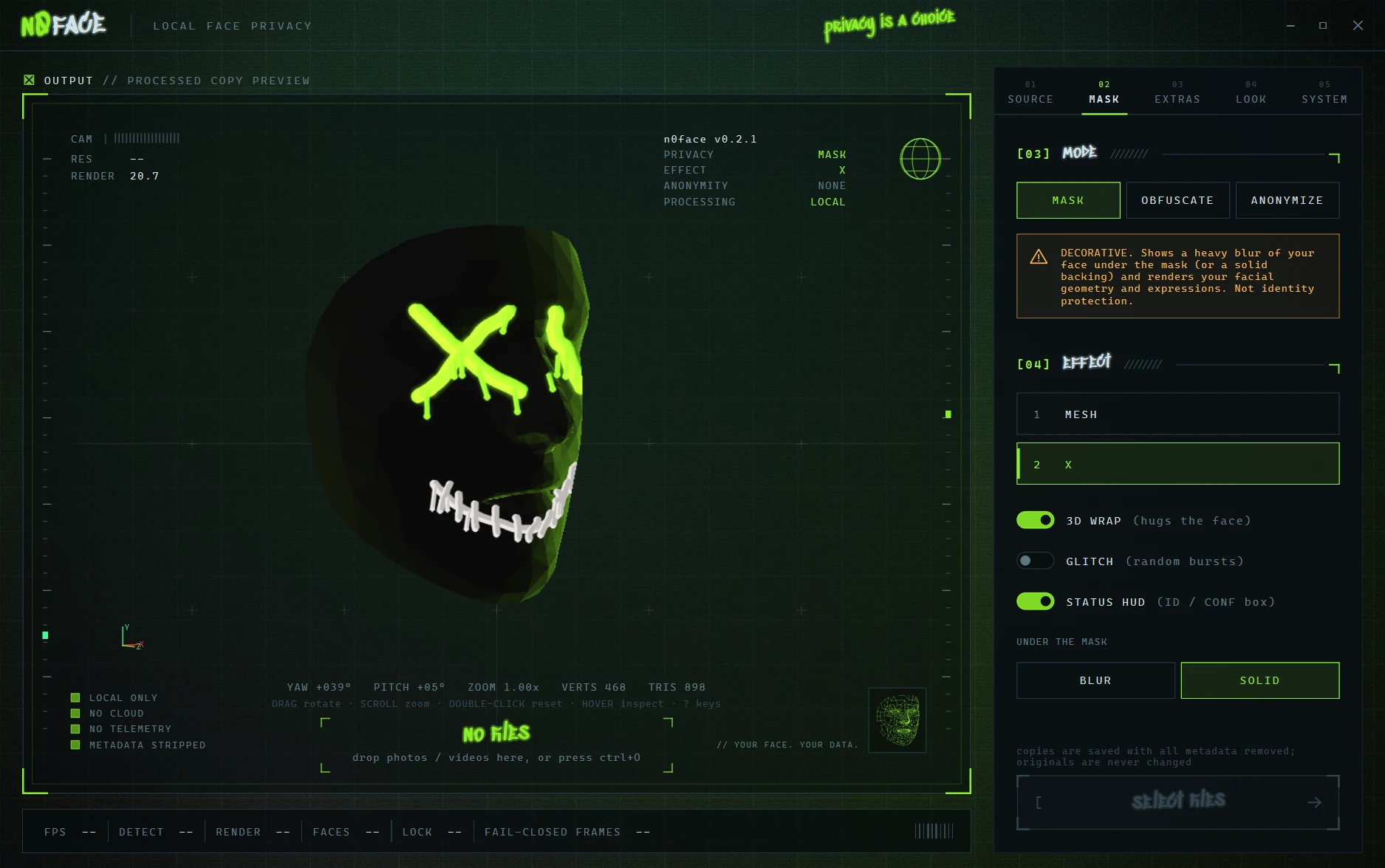
Task: Pick the Mesh effect option
Action: pyautogui.click(x=1177, y=414)
